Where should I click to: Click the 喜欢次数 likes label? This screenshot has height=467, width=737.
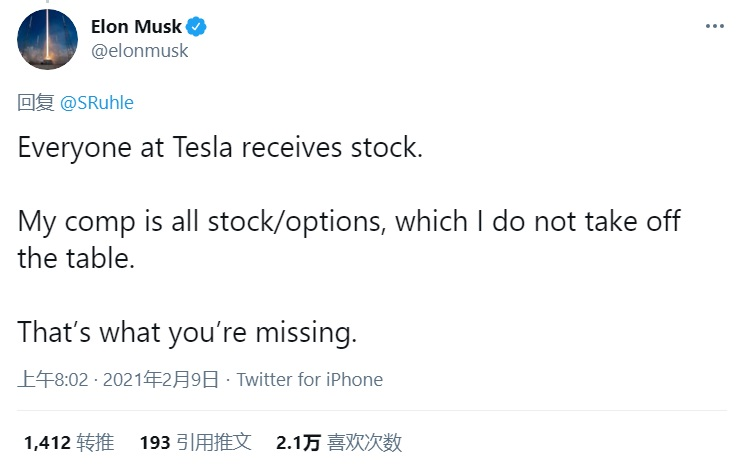[364, 443]
